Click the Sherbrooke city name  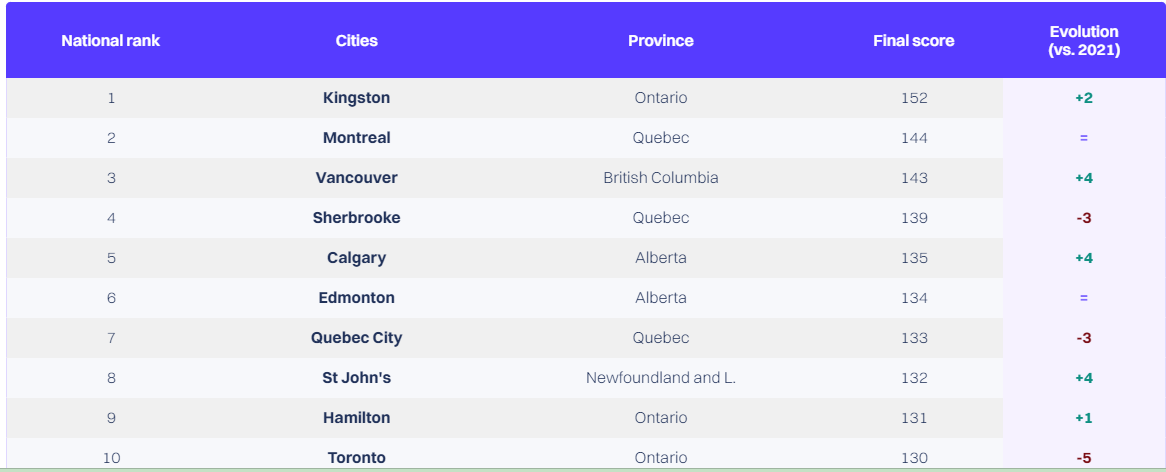(x=357, y=218)
